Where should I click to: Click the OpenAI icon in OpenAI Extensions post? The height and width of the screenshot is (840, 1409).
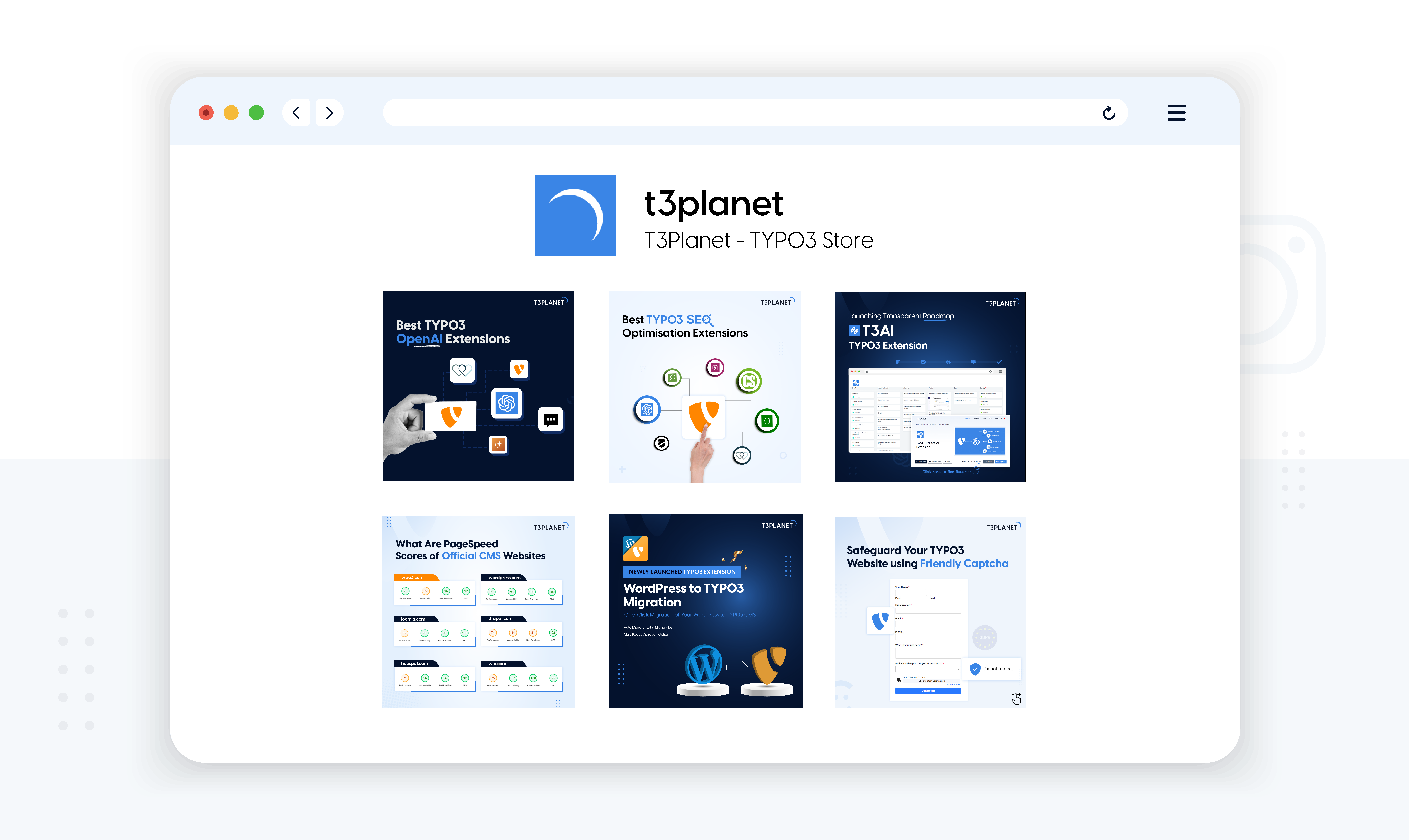(x=506, y=403)
